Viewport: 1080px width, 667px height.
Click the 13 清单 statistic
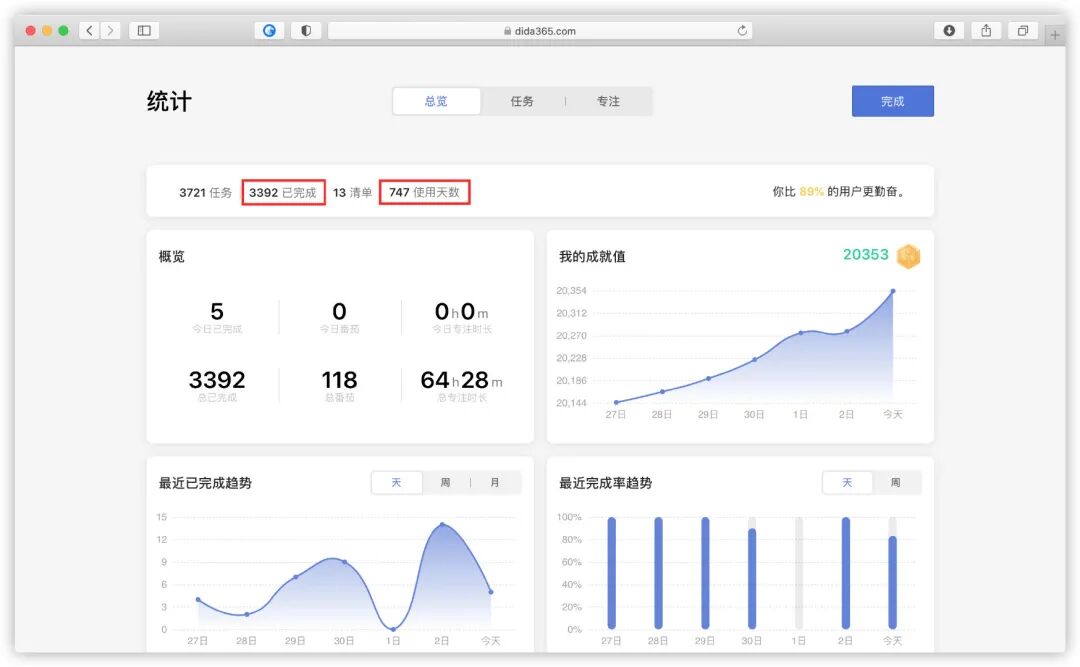pyautogui.click(x=353, y=193)
